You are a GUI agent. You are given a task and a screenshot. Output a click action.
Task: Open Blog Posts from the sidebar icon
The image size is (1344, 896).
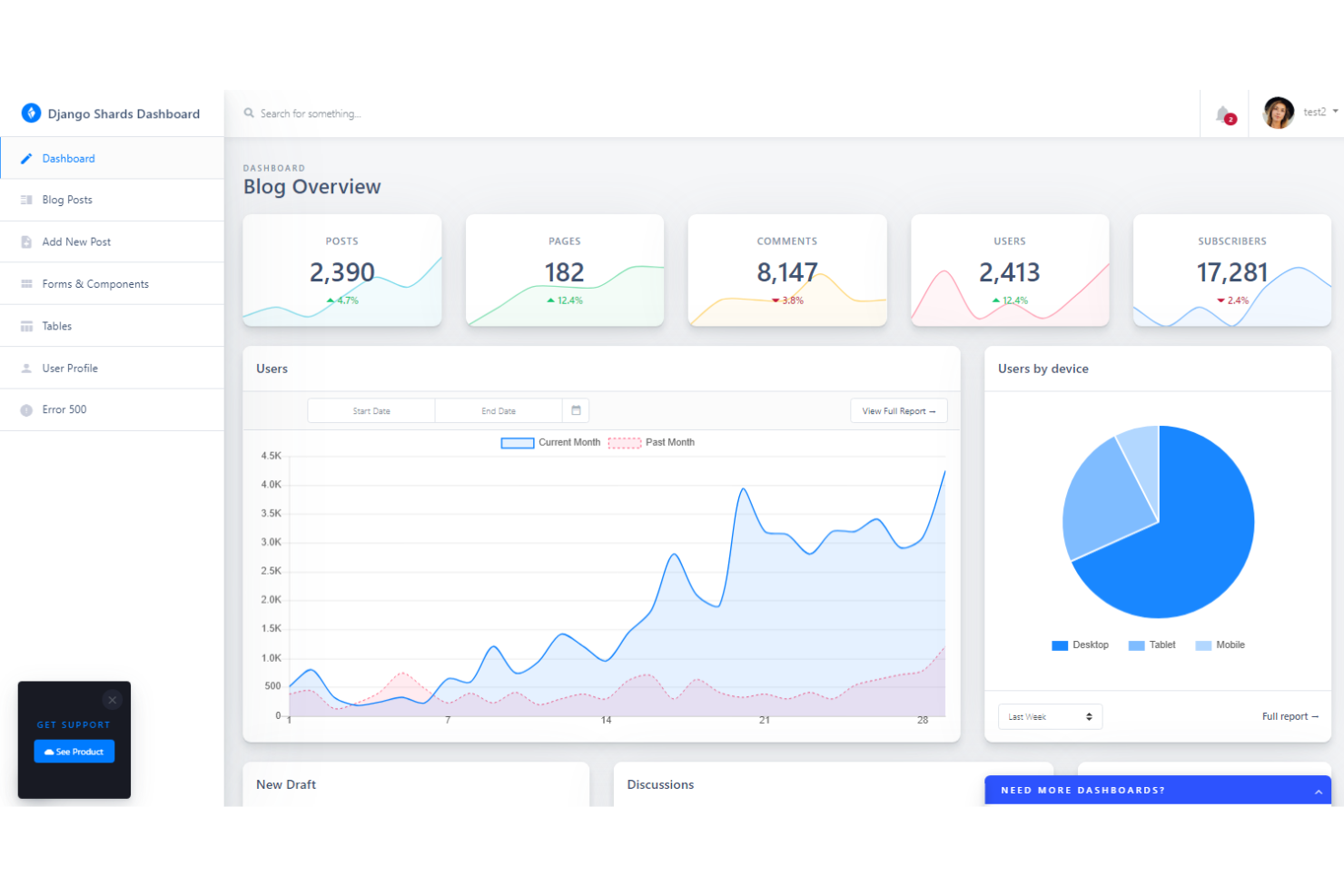27,200
